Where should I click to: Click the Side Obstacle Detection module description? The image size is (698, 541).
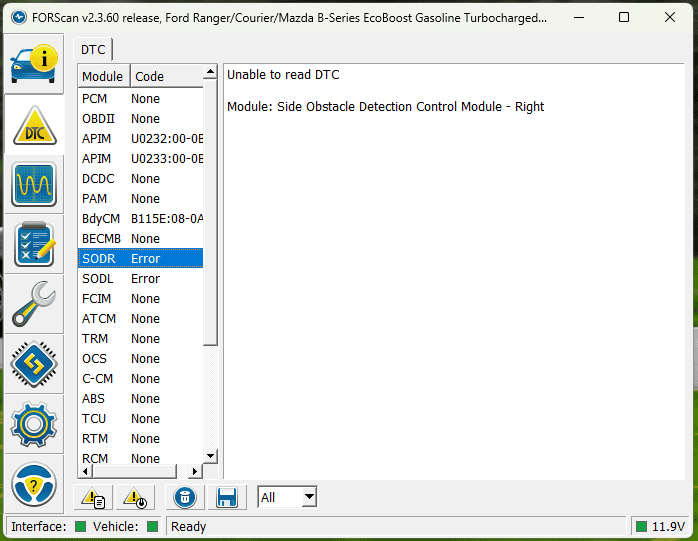386,107
